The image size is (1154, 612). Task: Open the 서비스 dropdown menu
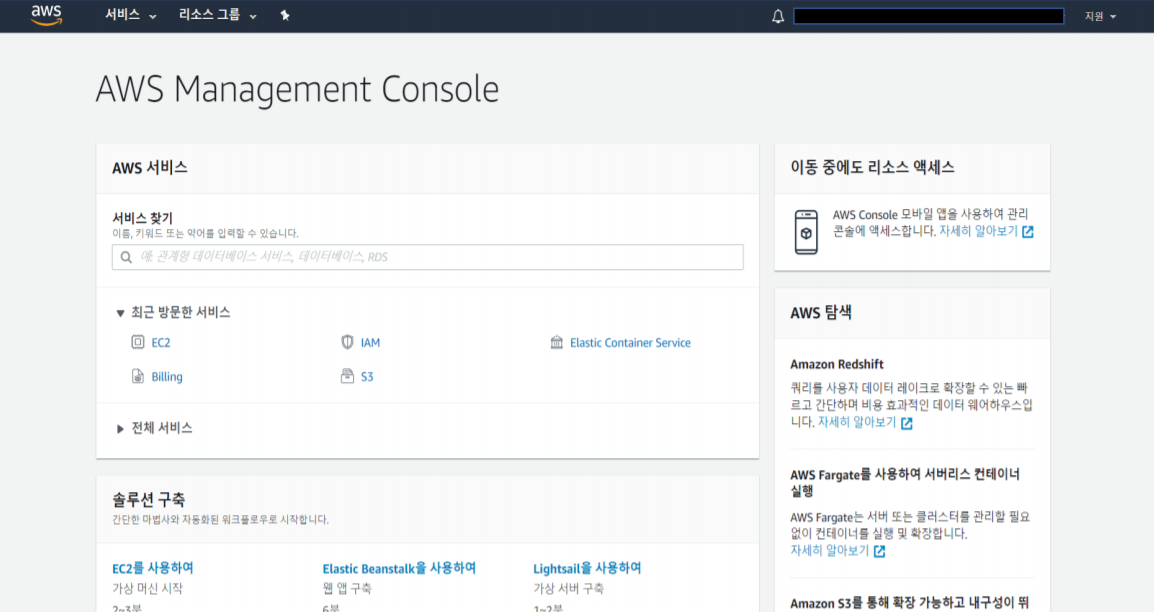pos(130,15)
